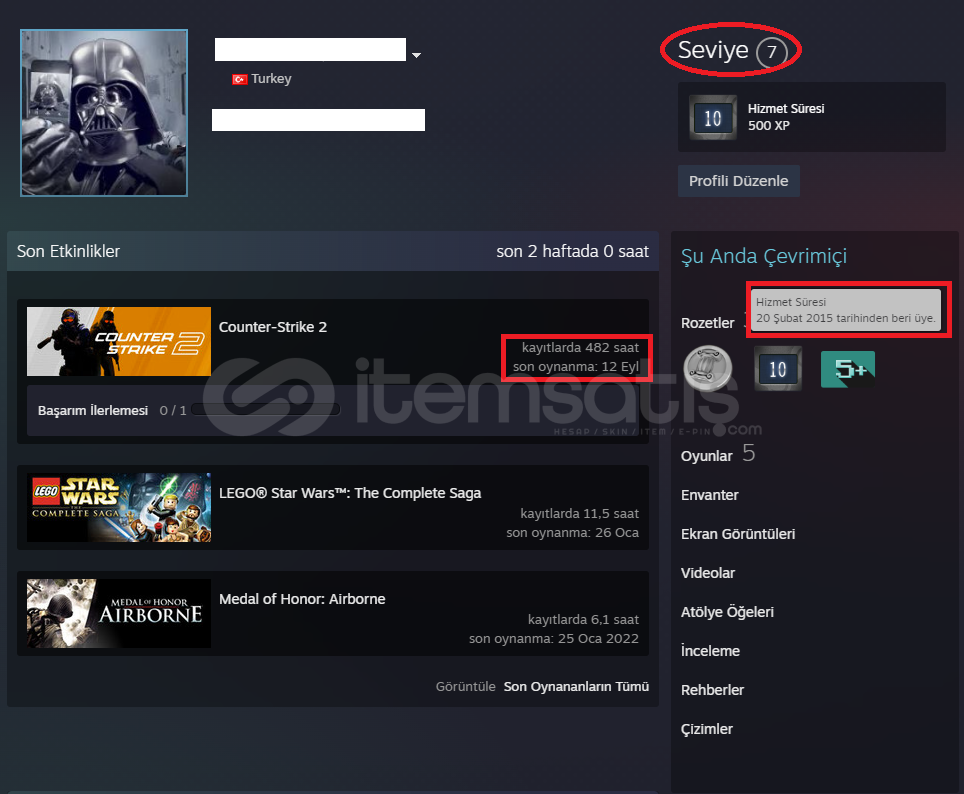Open the LEGO® Star Wars™: The Complete Saga link
Image resolution: width=964 pixels, height=794 pixels.
[x=350, y=493]
